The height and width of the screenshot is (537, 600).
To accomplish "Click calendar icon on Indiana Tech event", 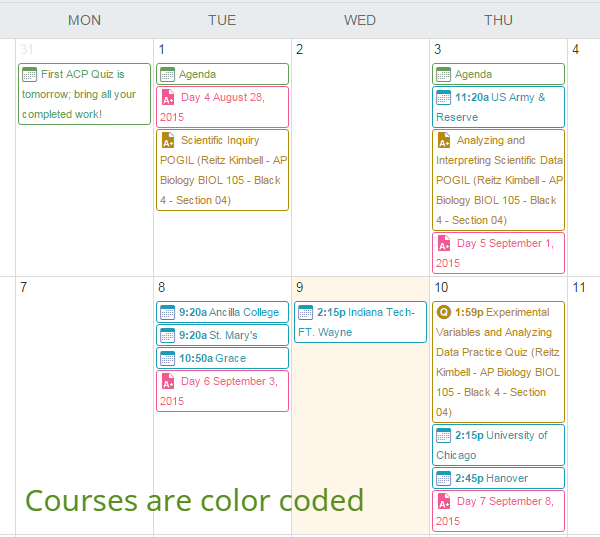I will [x=306, y=312].
